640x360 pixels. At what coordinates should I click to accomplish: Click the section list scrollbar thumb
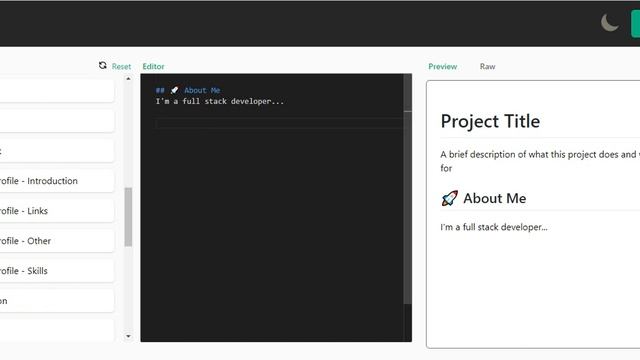[x=129, y=217]
